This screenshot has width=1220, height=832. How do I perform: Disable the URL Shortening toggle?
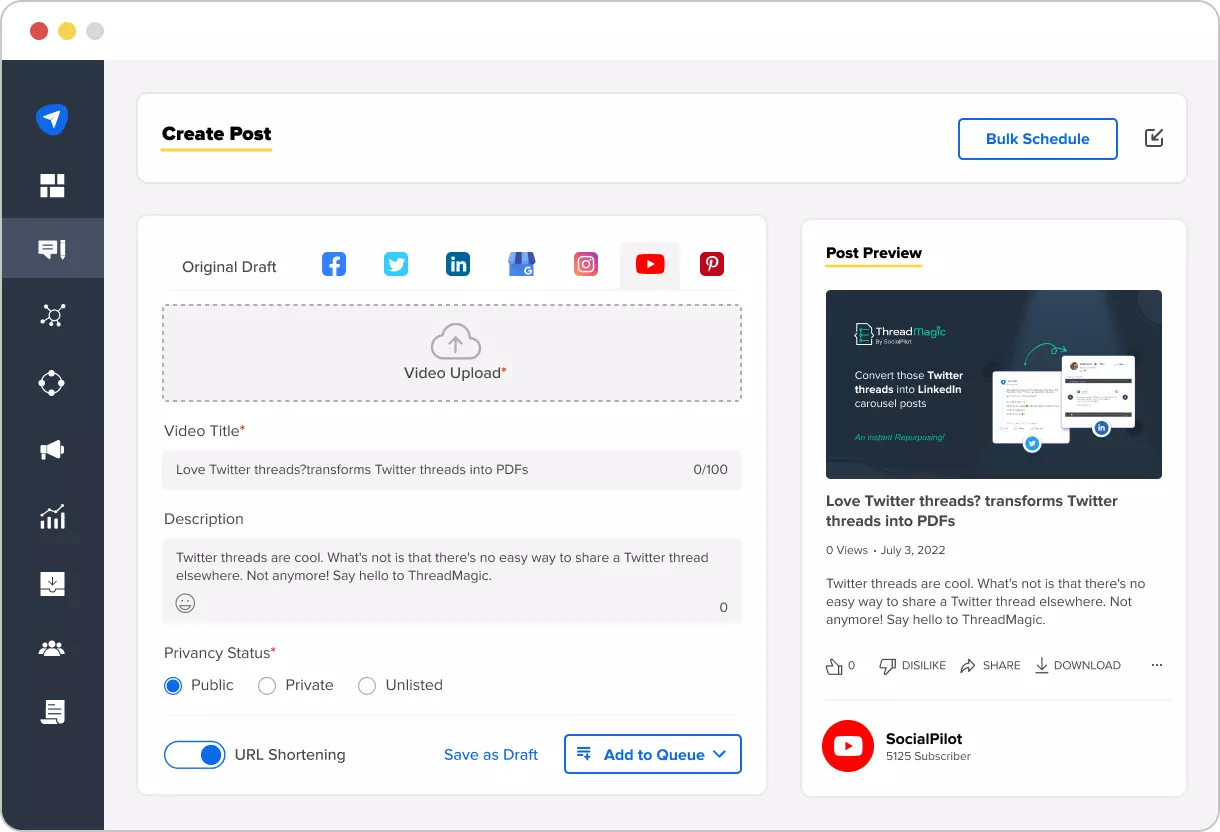pyautogui.click(x=195, y=755)
